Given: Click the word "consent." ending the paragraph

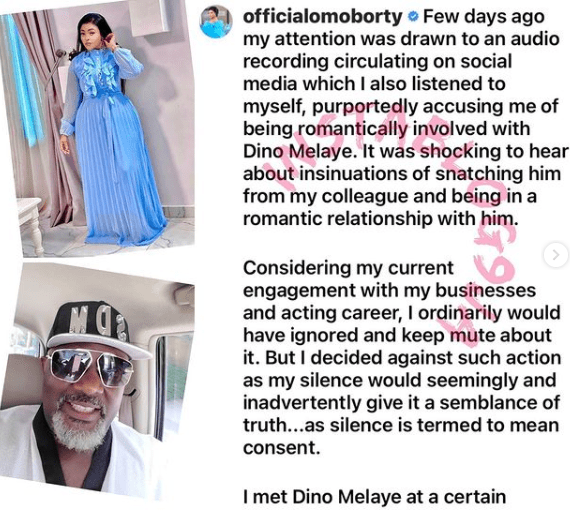Looking at the screenshot, I should click(x=281, y=448).
